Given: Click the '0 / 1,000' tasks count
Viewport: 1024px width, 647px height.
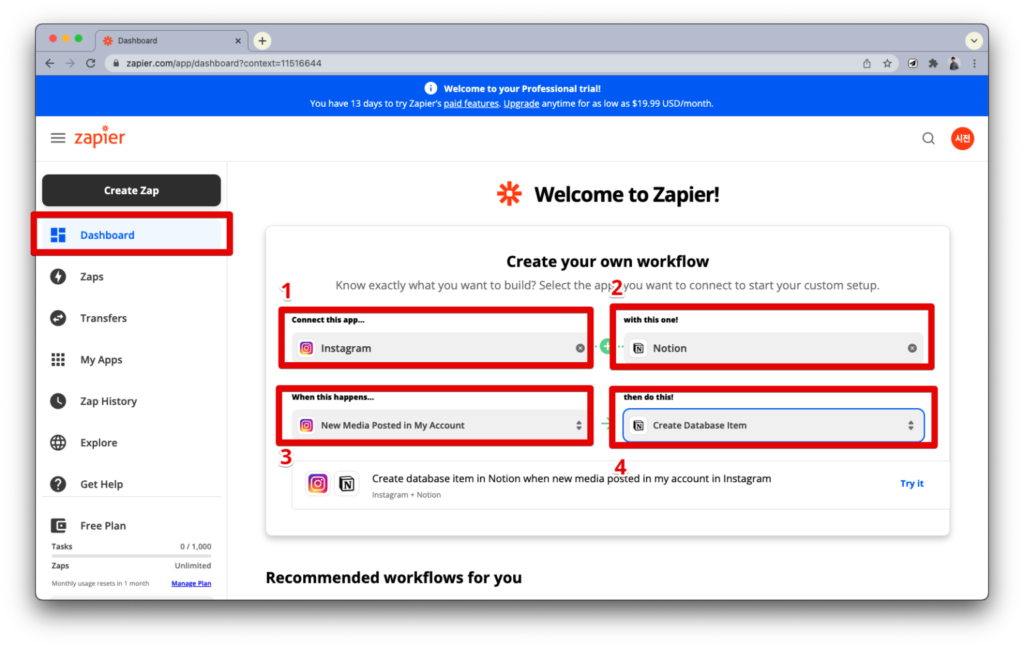Looking at the screenshot, I should click(195, 546).
